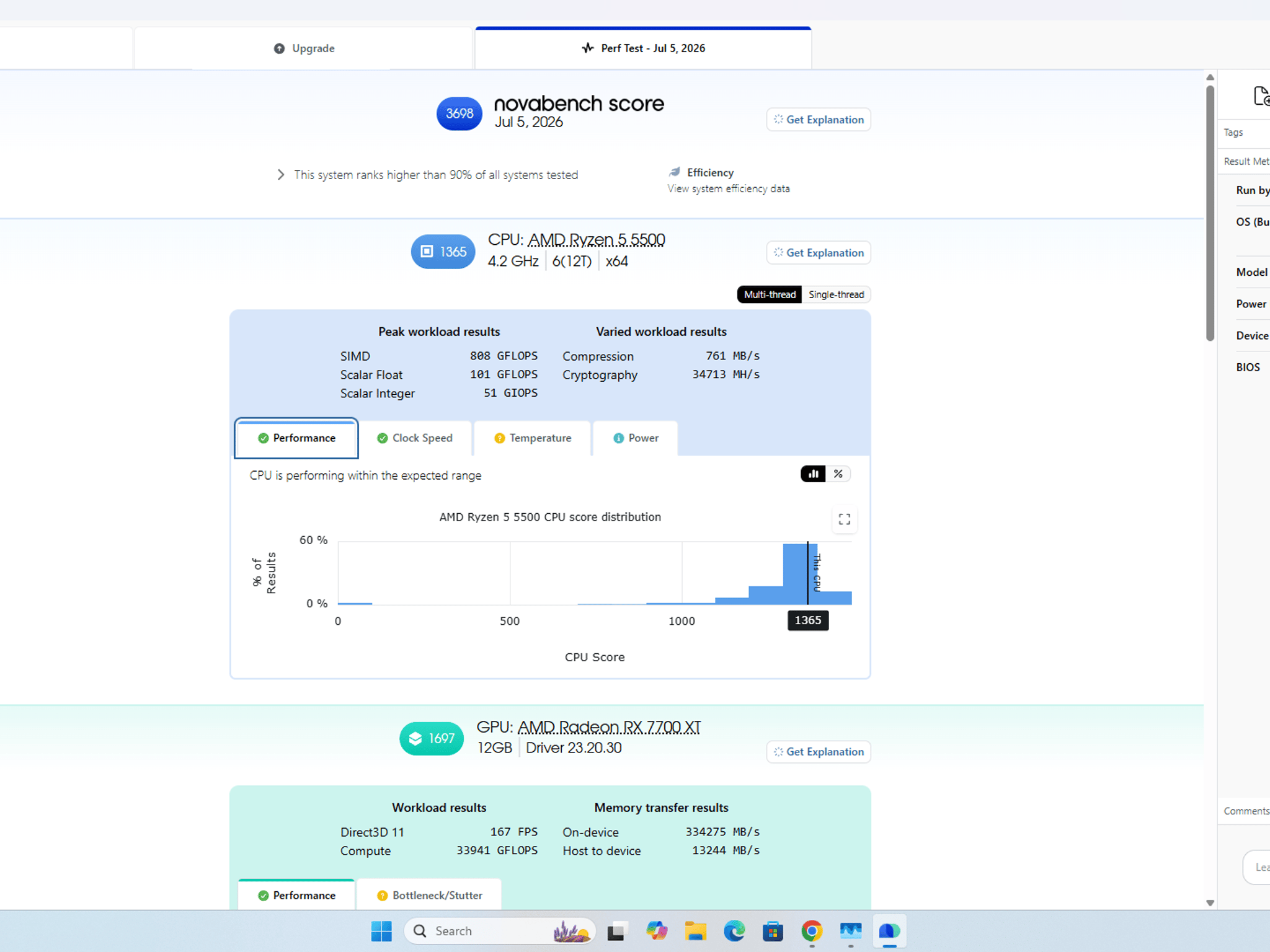Image resolution: width=1270 pixels, height=952 pixels.
Task: Click the 1365 CPU score badge
Action: tap(443, 252)
